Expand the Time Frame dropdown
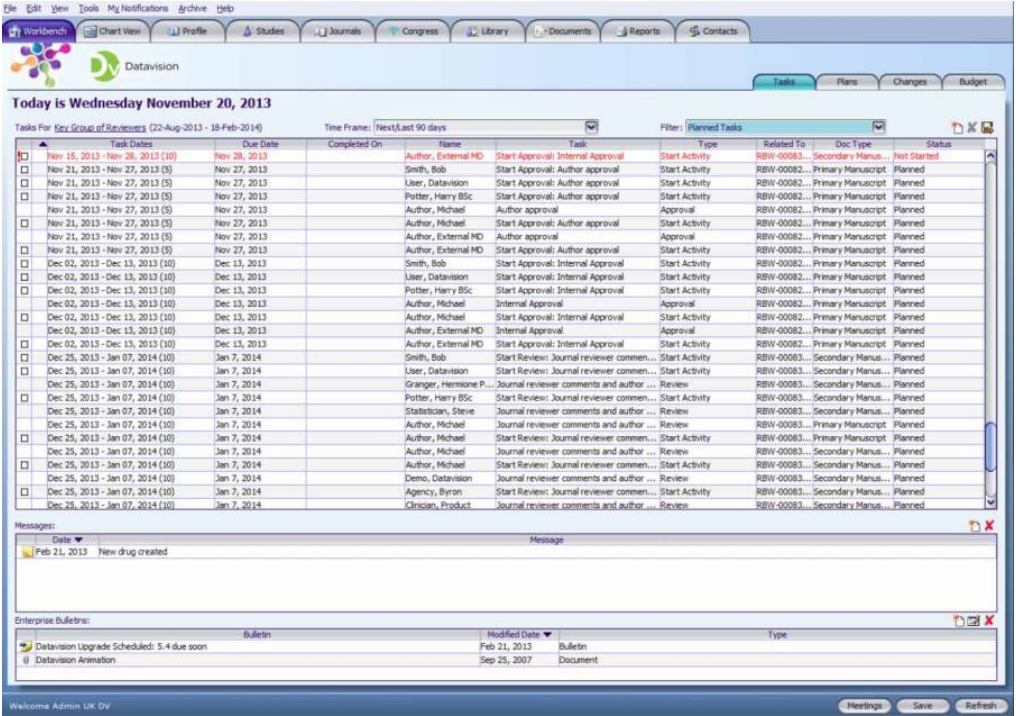1016x716 pixels. (x=591, y=127)
